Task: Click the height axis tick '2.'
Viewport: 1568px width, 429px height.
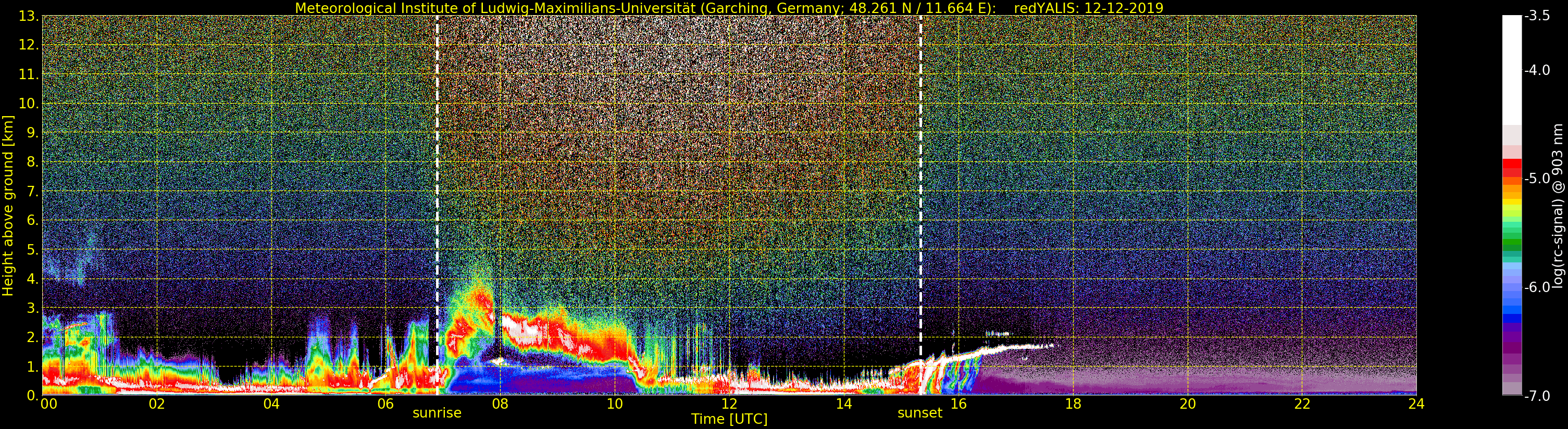Action: [x=33, y=337]
